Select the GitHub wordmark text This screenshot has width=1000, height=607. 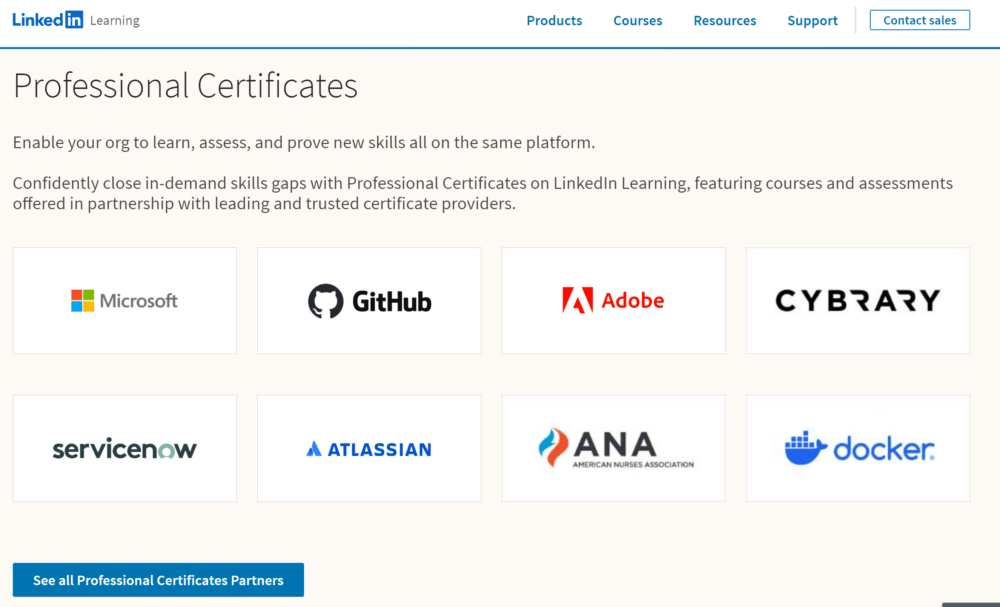click(391, 301)
